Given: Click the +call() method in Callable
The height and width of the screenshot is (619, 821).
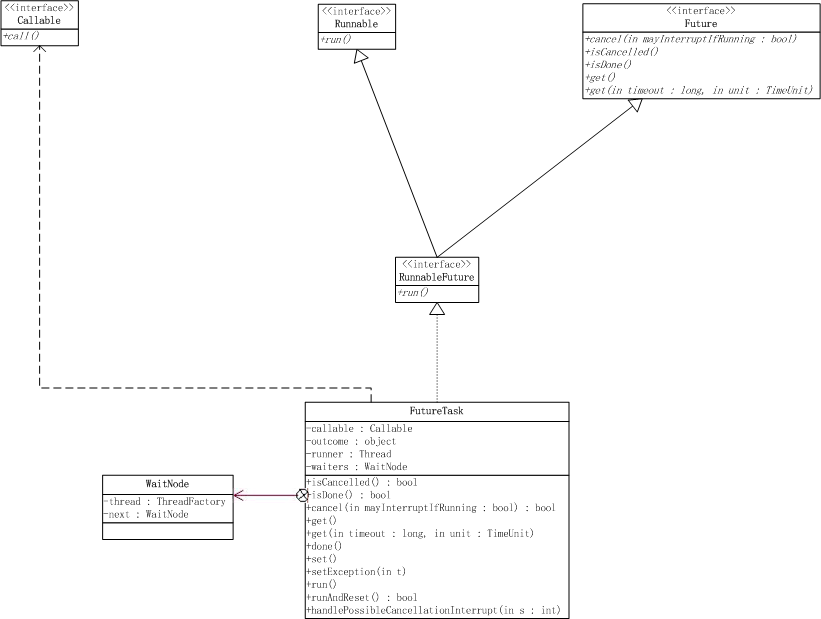Looking at the screenshot, I should [x=21, y=36].
